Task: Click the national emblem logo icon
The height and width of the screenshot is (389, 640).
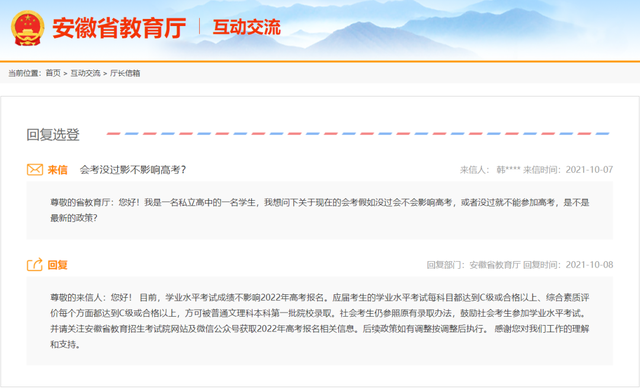Action: click(x=27, y=28)
